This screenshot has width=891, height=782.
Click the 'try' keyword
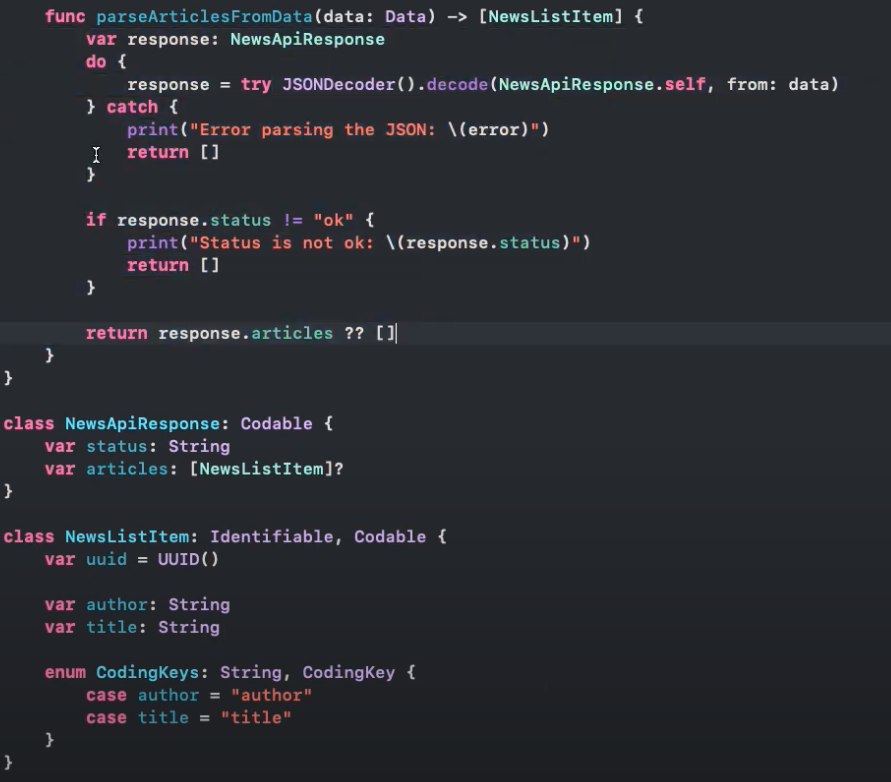(256, 85)
